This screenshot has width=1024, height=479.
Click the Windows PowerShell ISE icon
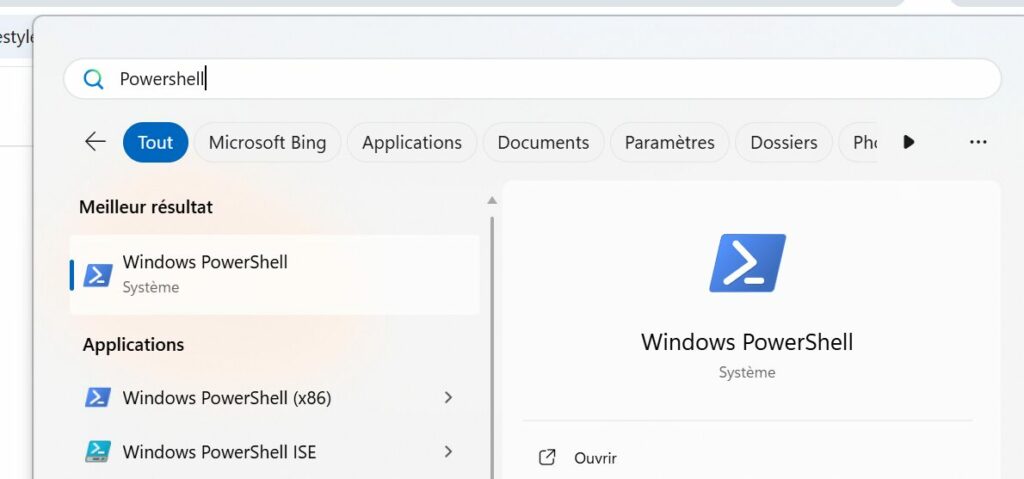97,452
